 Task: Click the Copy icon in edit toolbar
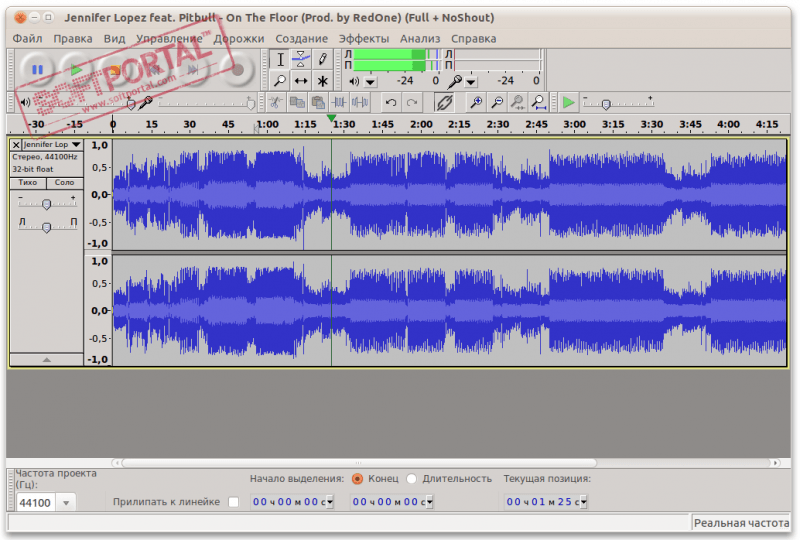(297, 103)
